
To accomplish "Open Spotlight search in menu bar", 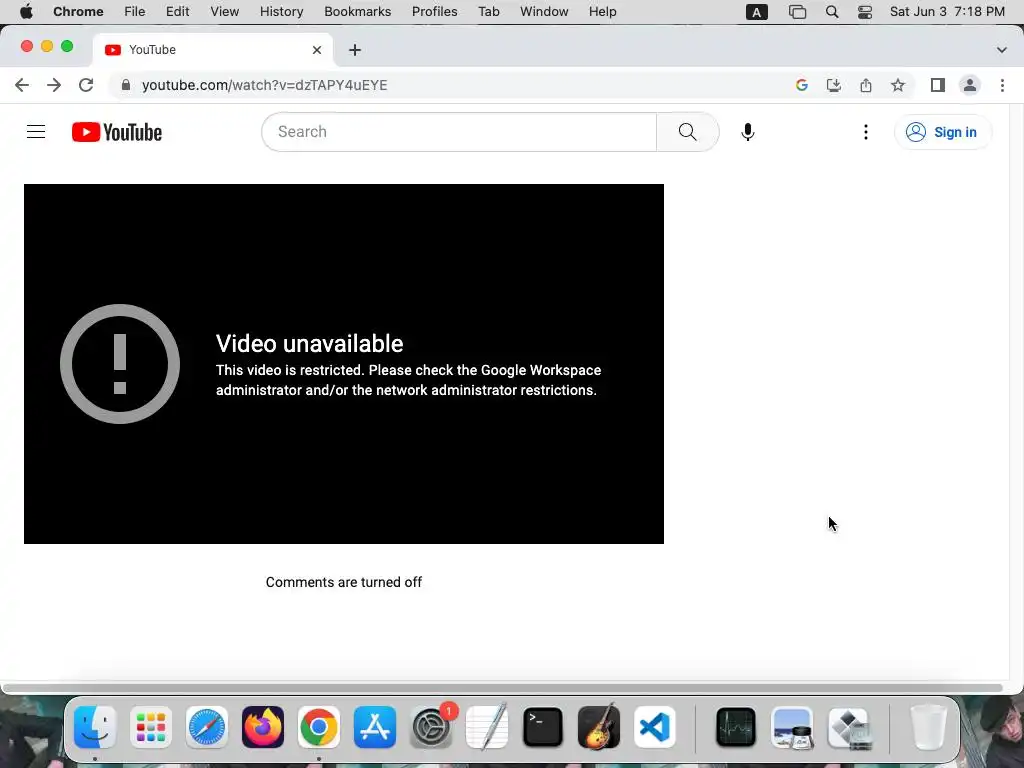I will click(831, 12).
